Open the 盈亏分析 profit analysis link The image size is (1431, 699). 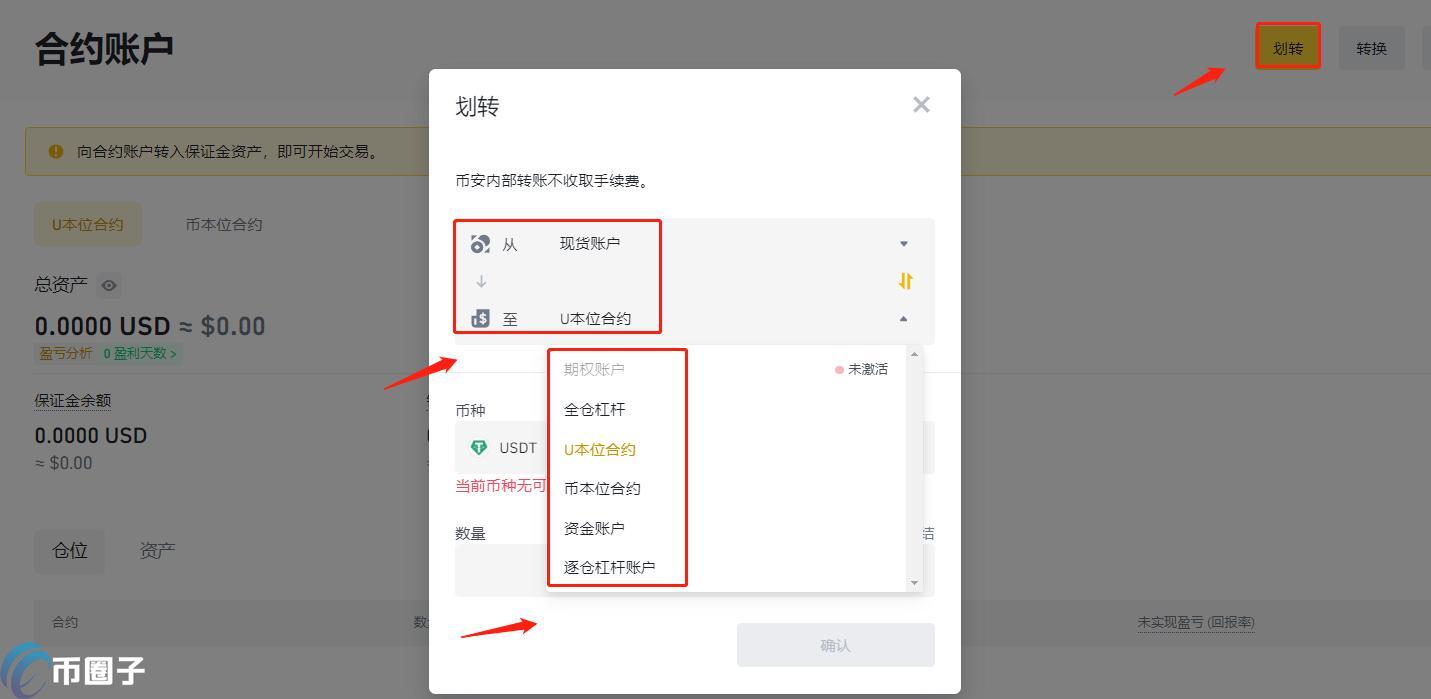pyautogui.click(x=65, y=353)
